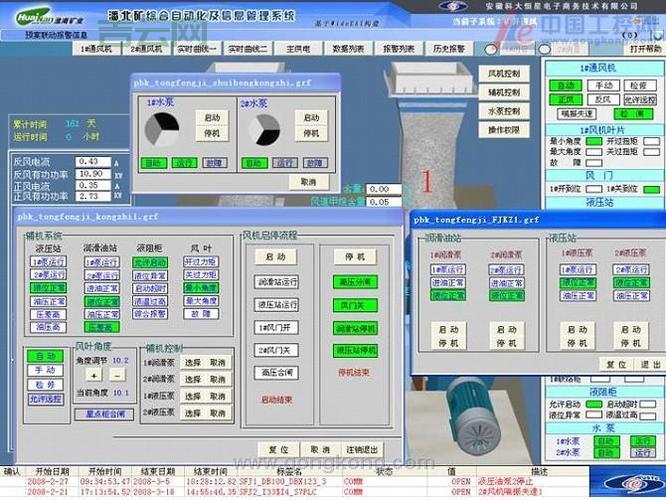Click the 反风电流 value field
The width and height of the screenshot is (666, 500).
92,161
